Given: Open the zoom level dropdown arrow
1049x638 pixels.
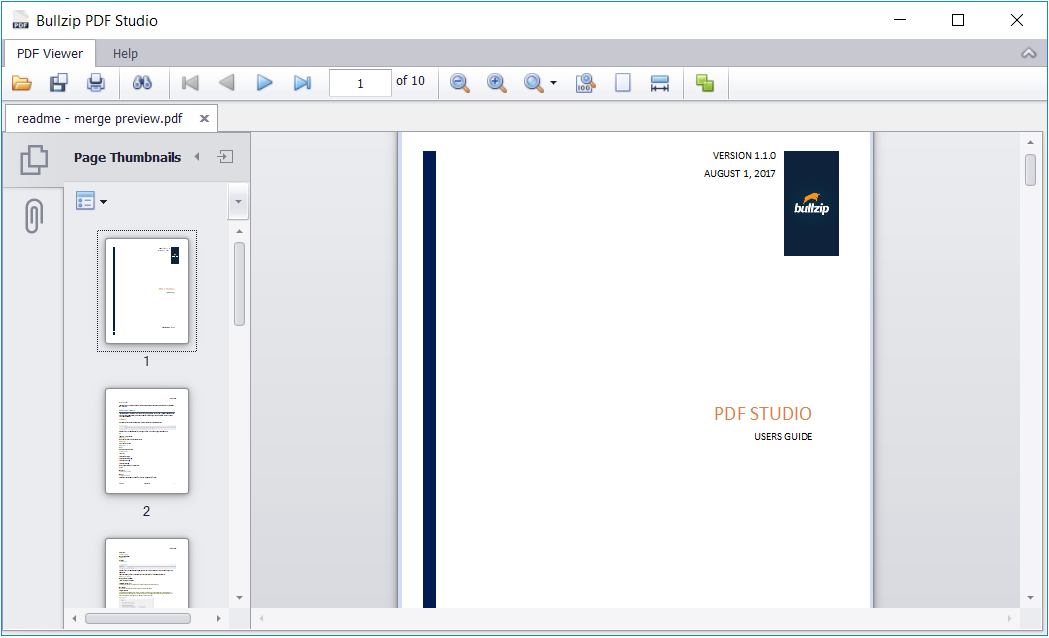Looking at the screenshot, I should [x=553, y=84].
